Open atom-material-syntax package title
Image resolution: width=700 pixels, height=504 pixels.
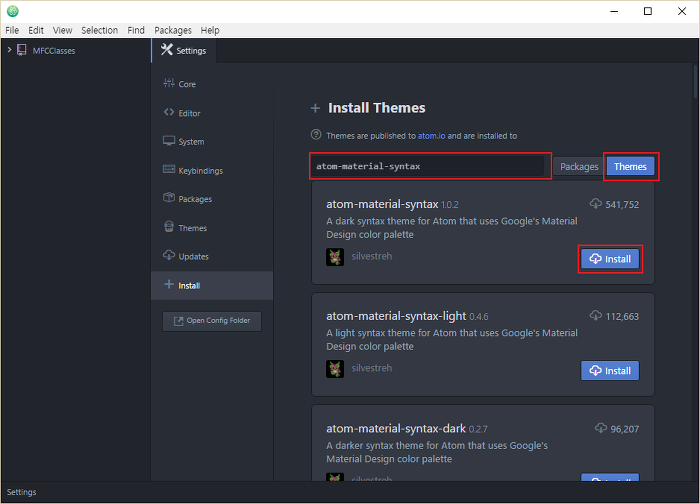pos(382,204)
